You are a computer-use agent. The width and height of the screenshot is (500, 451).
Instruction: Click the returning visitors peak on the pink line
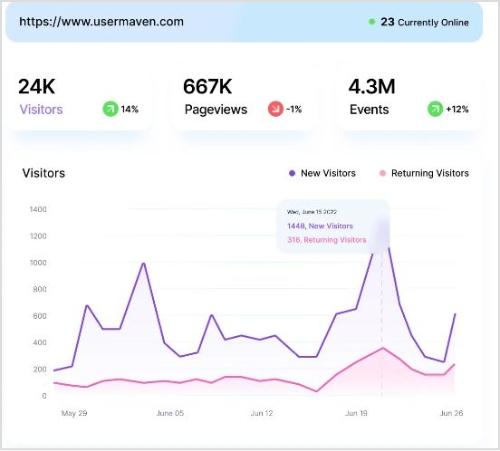click(383, 348)
